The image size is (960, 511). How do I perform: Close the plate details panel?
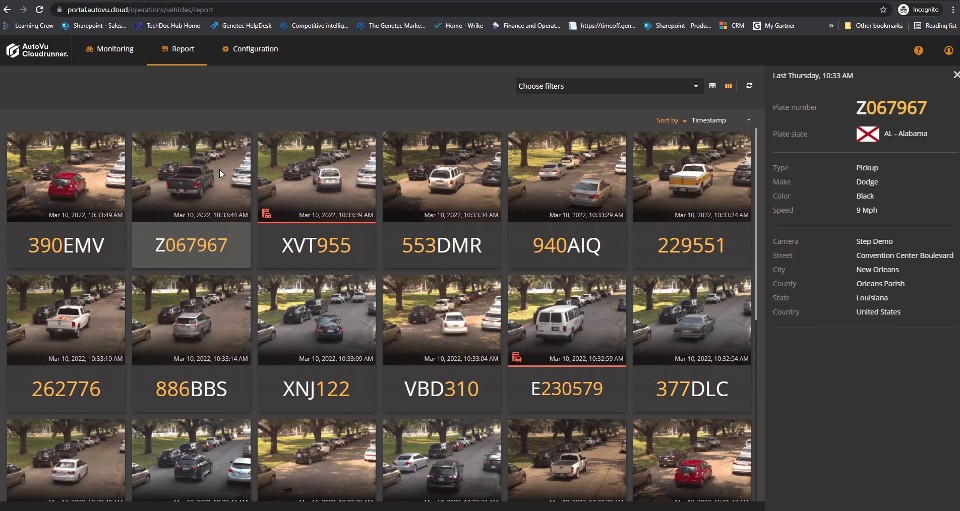tap(956, 75)
